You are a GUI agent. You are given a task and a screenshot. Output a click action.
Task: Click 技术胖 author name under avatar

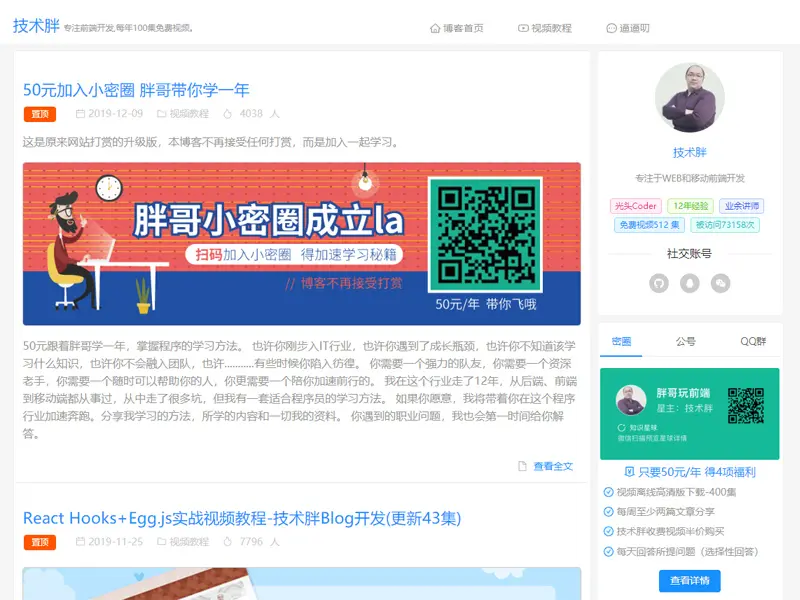pos(690,153)
